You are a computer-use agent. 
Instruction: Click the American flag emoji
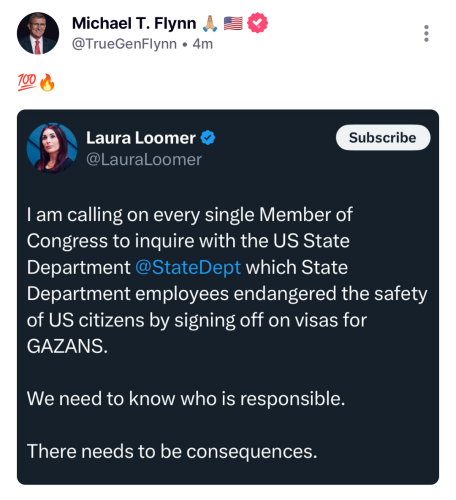(x=233, y=23)
